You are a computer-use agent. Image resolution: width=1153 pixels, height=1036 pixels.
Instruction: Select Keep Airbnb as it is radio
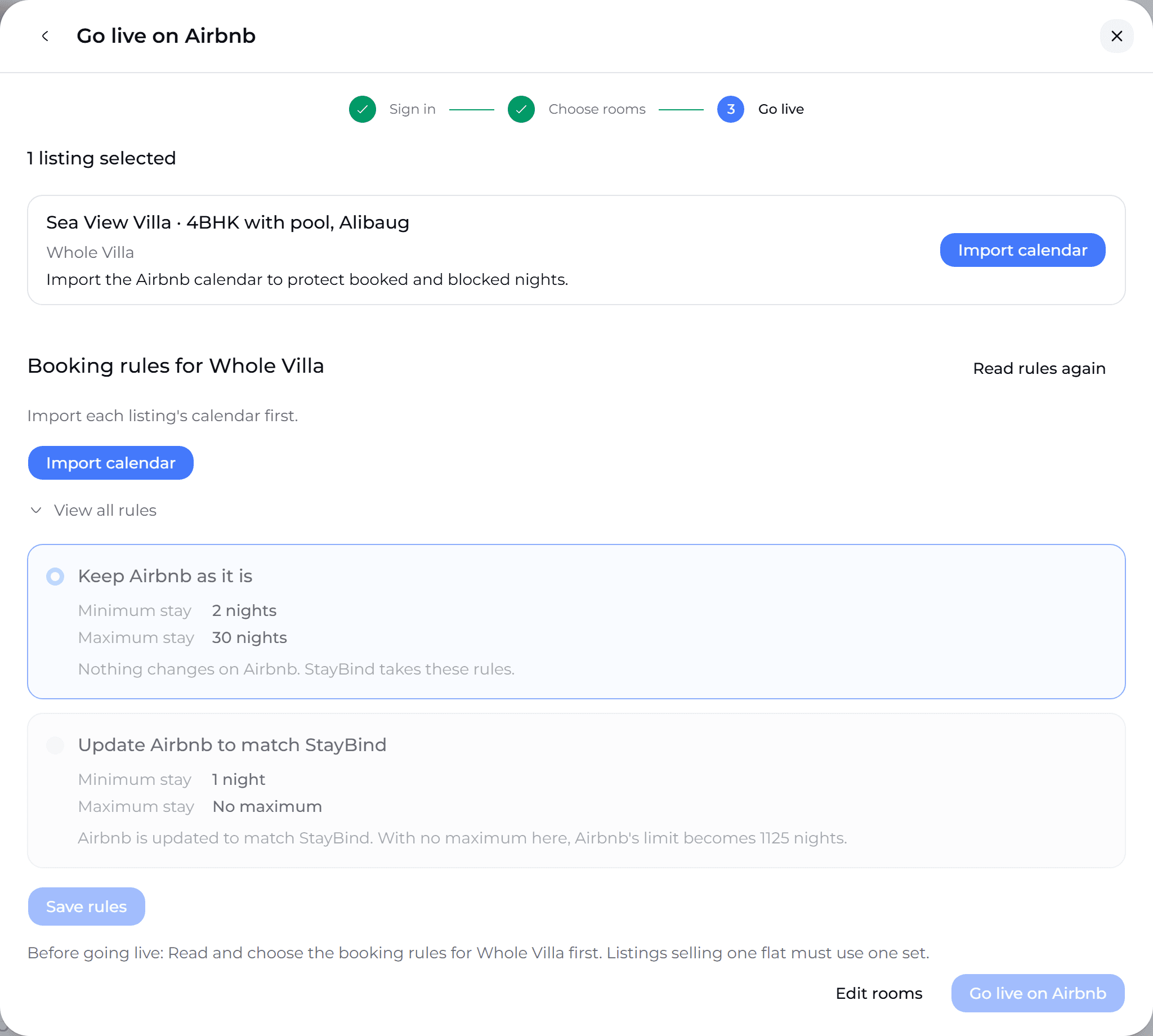[55, 576]
